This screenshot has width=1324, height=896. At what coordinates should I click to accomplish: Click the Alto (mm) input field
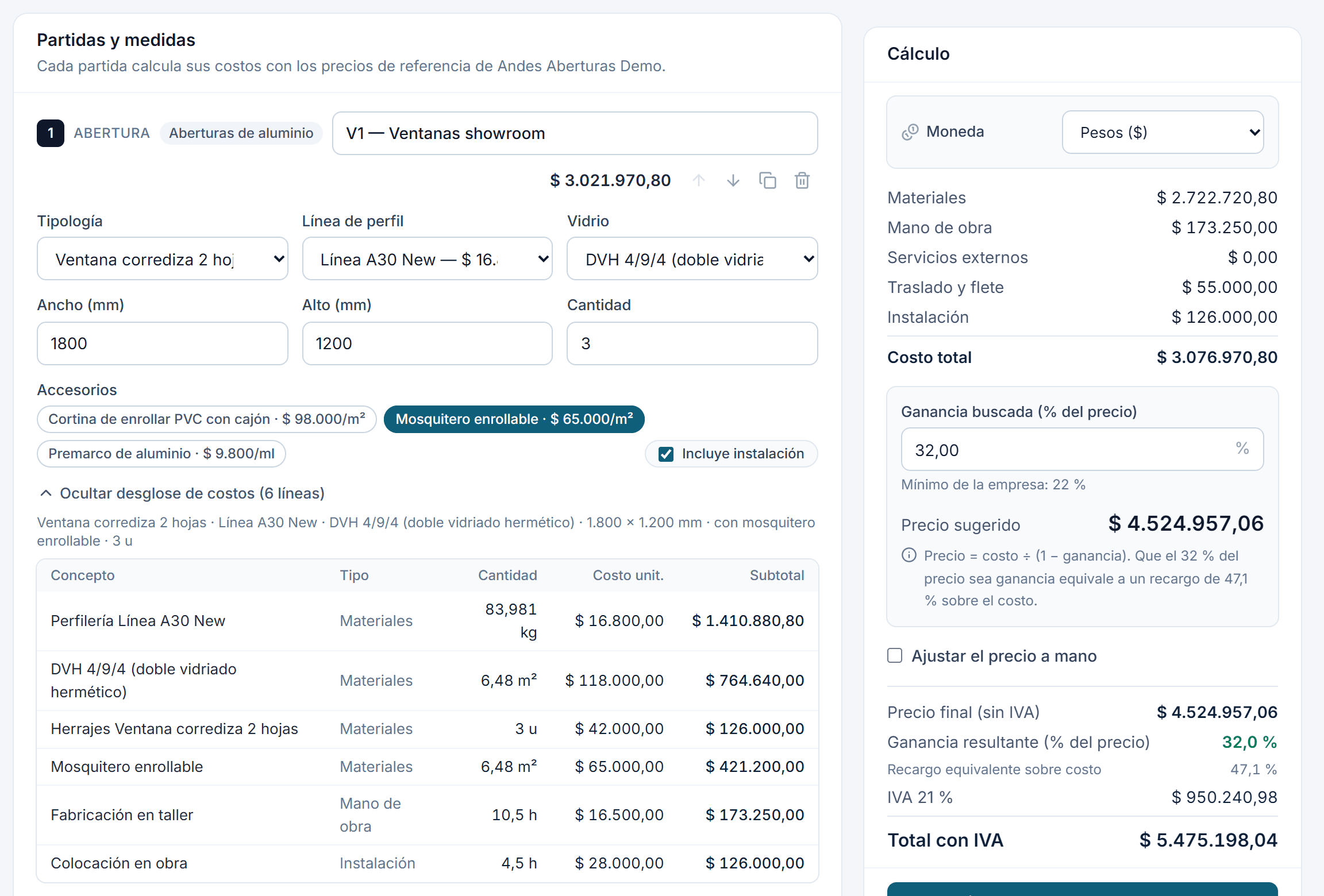click(x=428, y=343)
